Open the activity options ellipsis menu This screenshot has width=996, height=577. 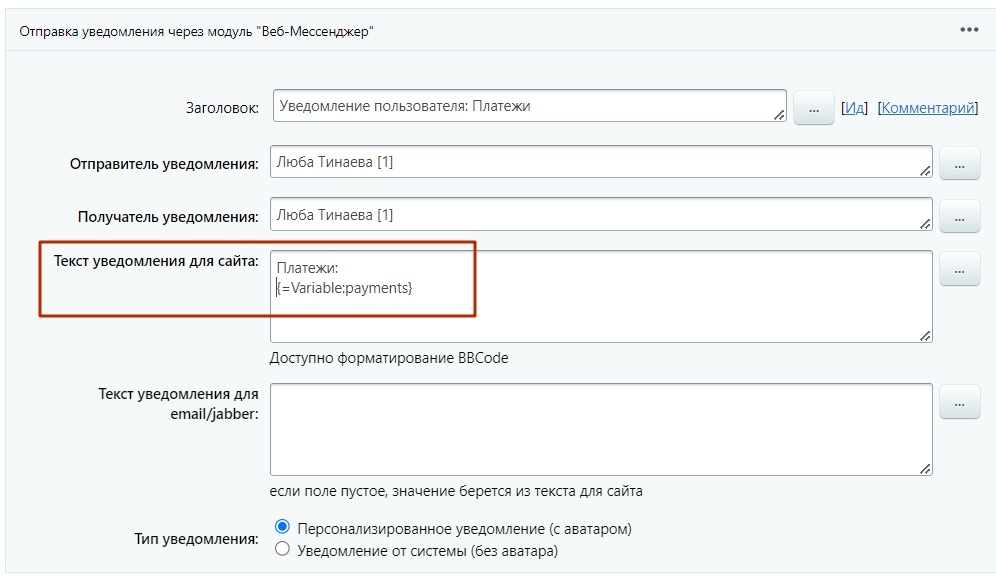click(x=968, y=30)
